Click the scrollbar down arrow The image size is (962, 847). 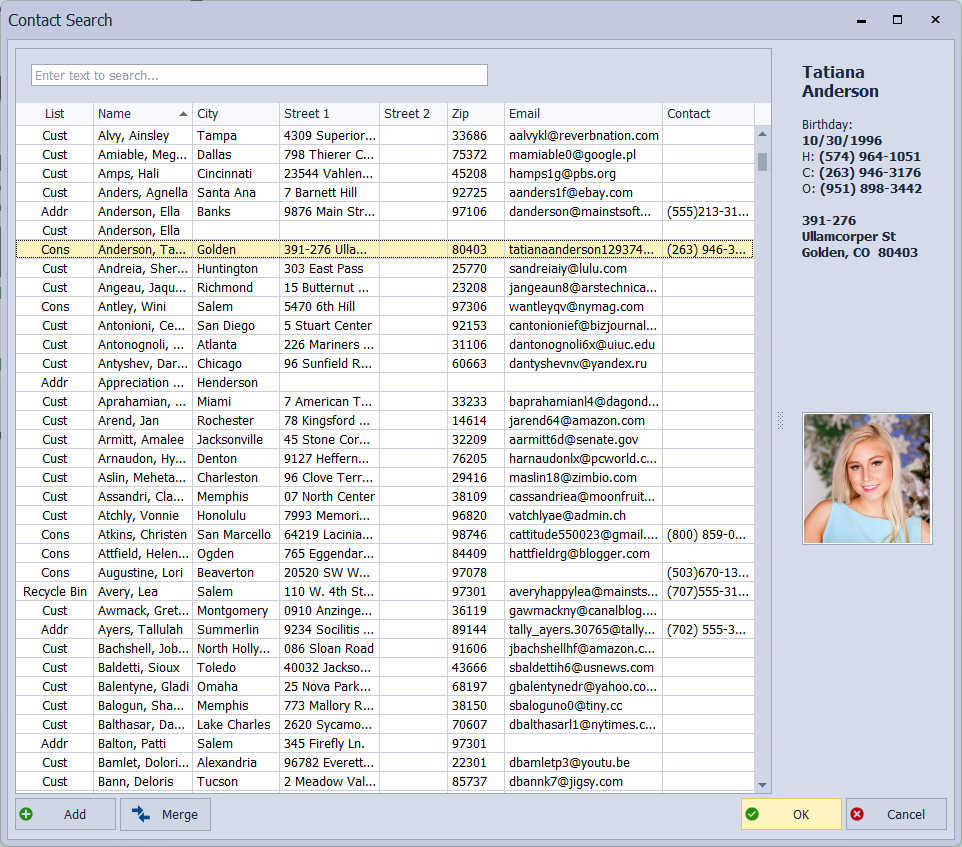click(x=763, y=784)
